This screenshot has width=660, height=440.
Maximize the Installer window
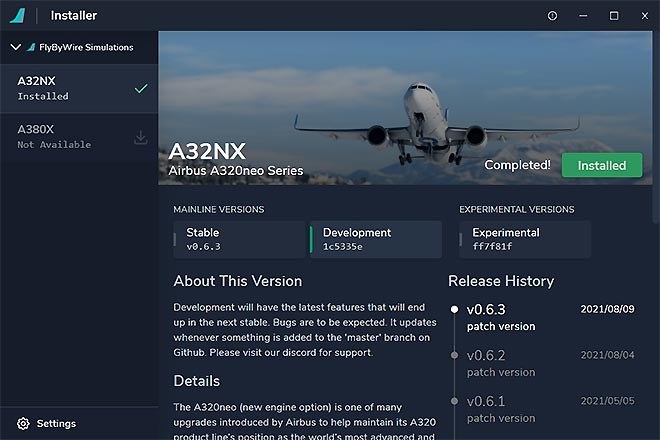coord(614,15)
